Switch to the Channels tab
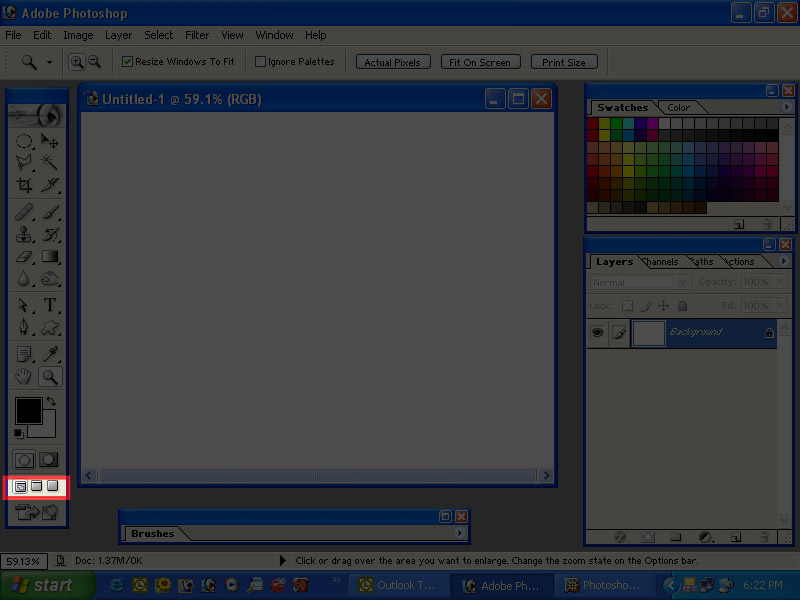This screenshot has height=600, width=800. [x=661, y=262]
